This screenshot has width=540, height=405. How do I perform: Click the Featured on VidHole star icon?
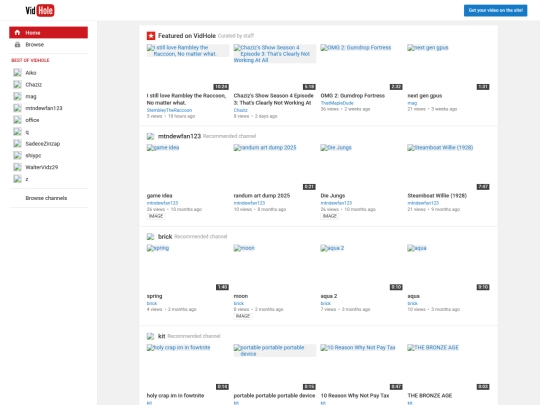tap(151, 36)
